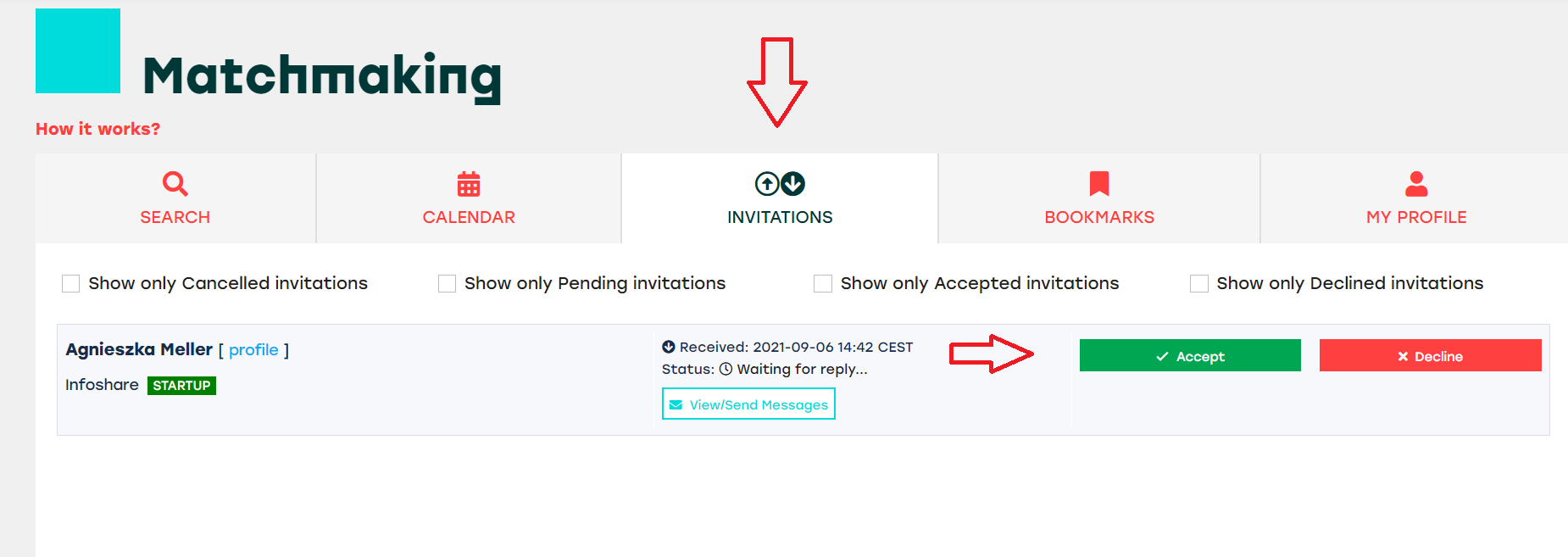1568x557 pixels.
Task: Enable Show only Cancelled invitations checkbox
Action: pos(70,283)
